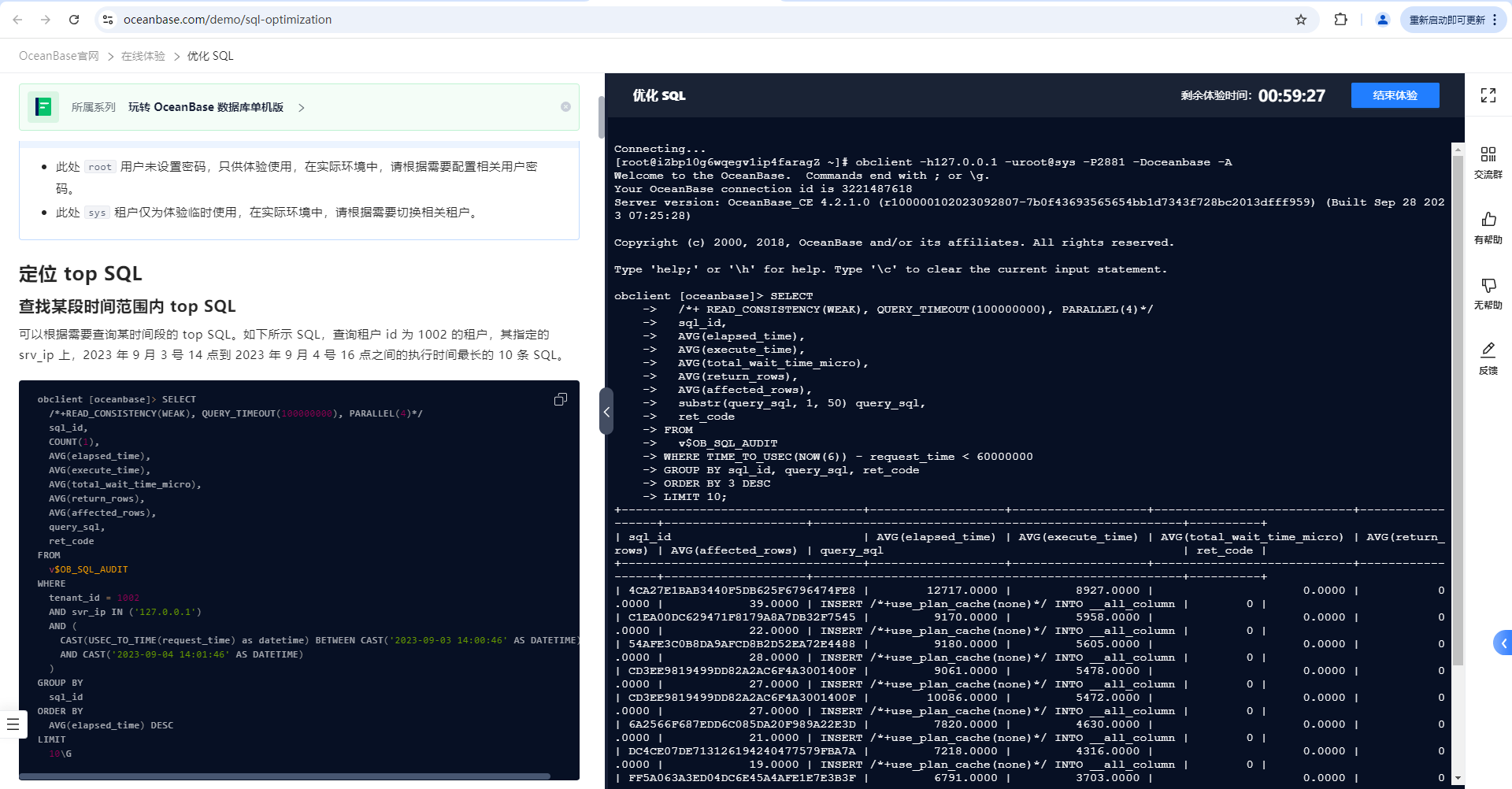Image resolution: width=1512 pixels, height=789 pixels.
Task: Click sql_id 6A2566F687EDD6C085DA20F989A22E3D in the terminal
Action: pyautogui.click(x=742, y=724)
